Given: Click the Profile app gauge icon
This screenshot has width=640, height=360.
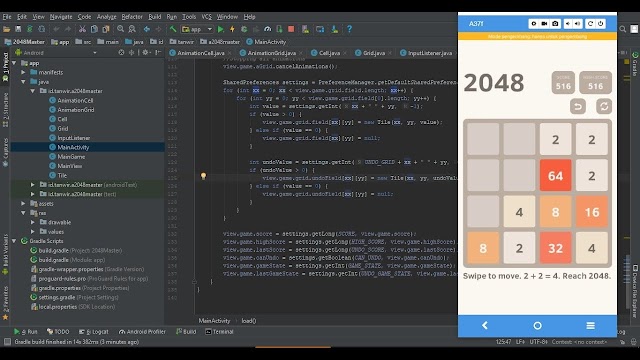Looking at the screenshot, I should [x=267, y=29].
